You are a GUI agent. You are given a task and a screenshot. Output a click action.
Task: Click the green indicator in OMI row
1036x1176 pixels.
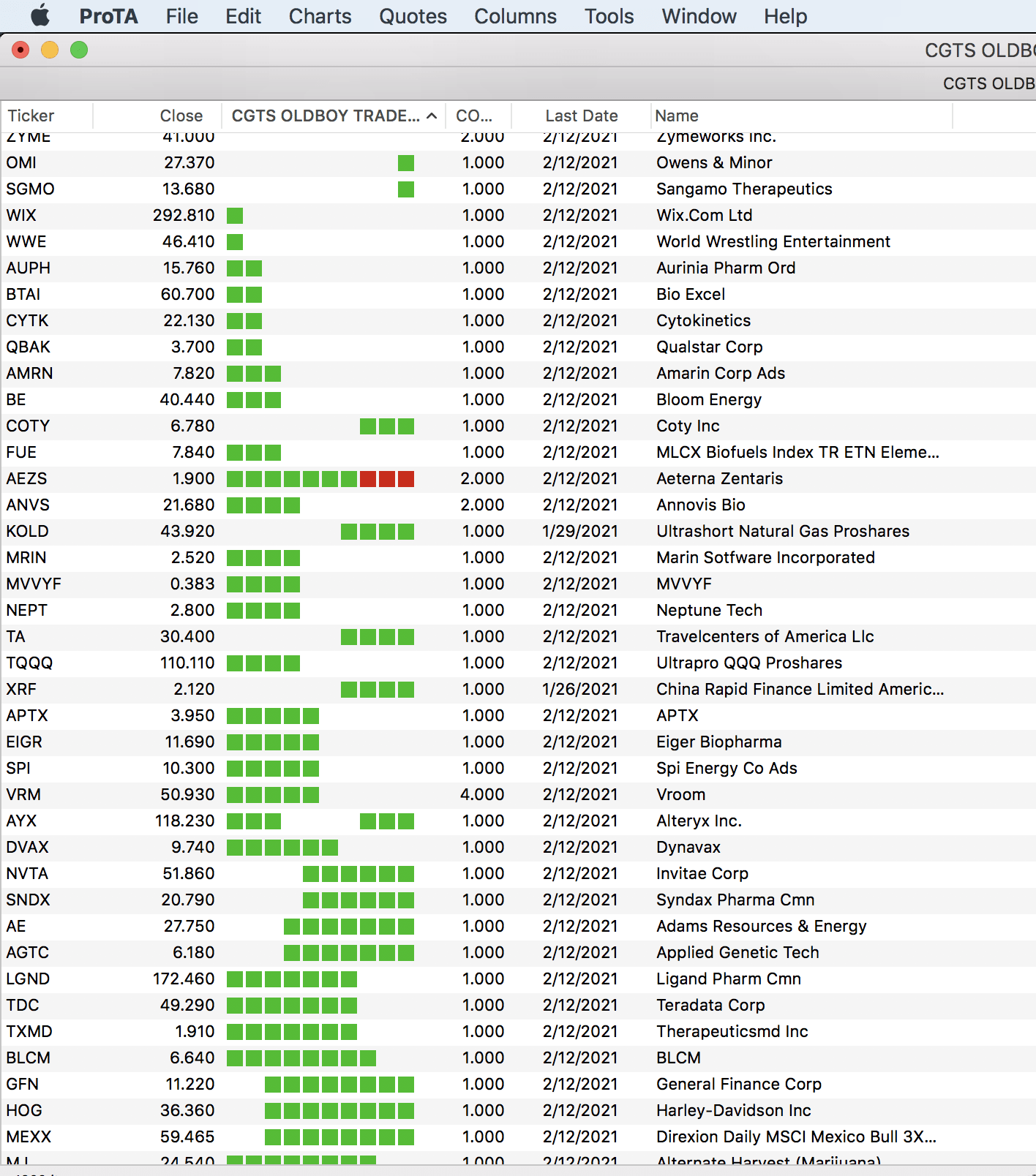click(x=406, y=163)
